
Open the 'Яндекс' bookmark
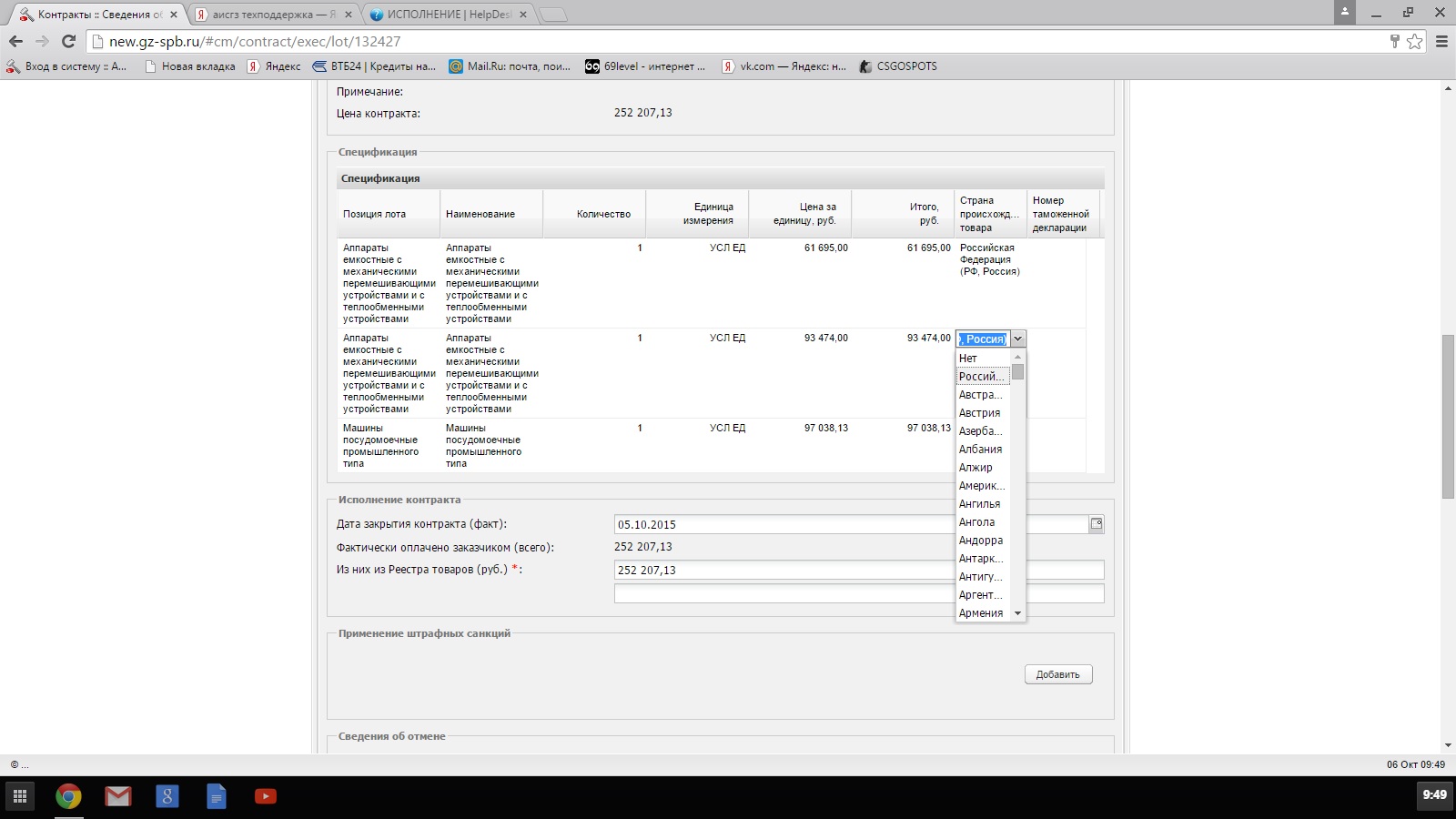(274, 66)
